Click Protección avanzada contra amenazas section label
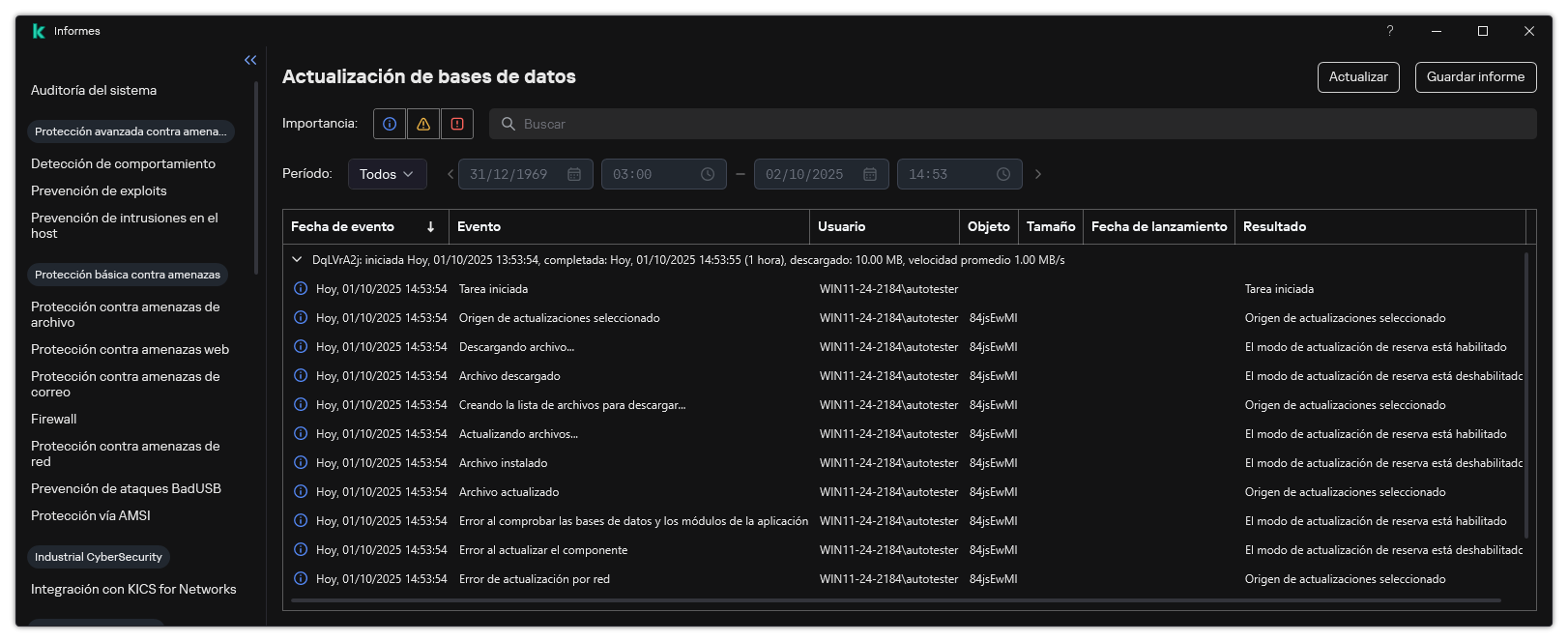 coord(131,131)
